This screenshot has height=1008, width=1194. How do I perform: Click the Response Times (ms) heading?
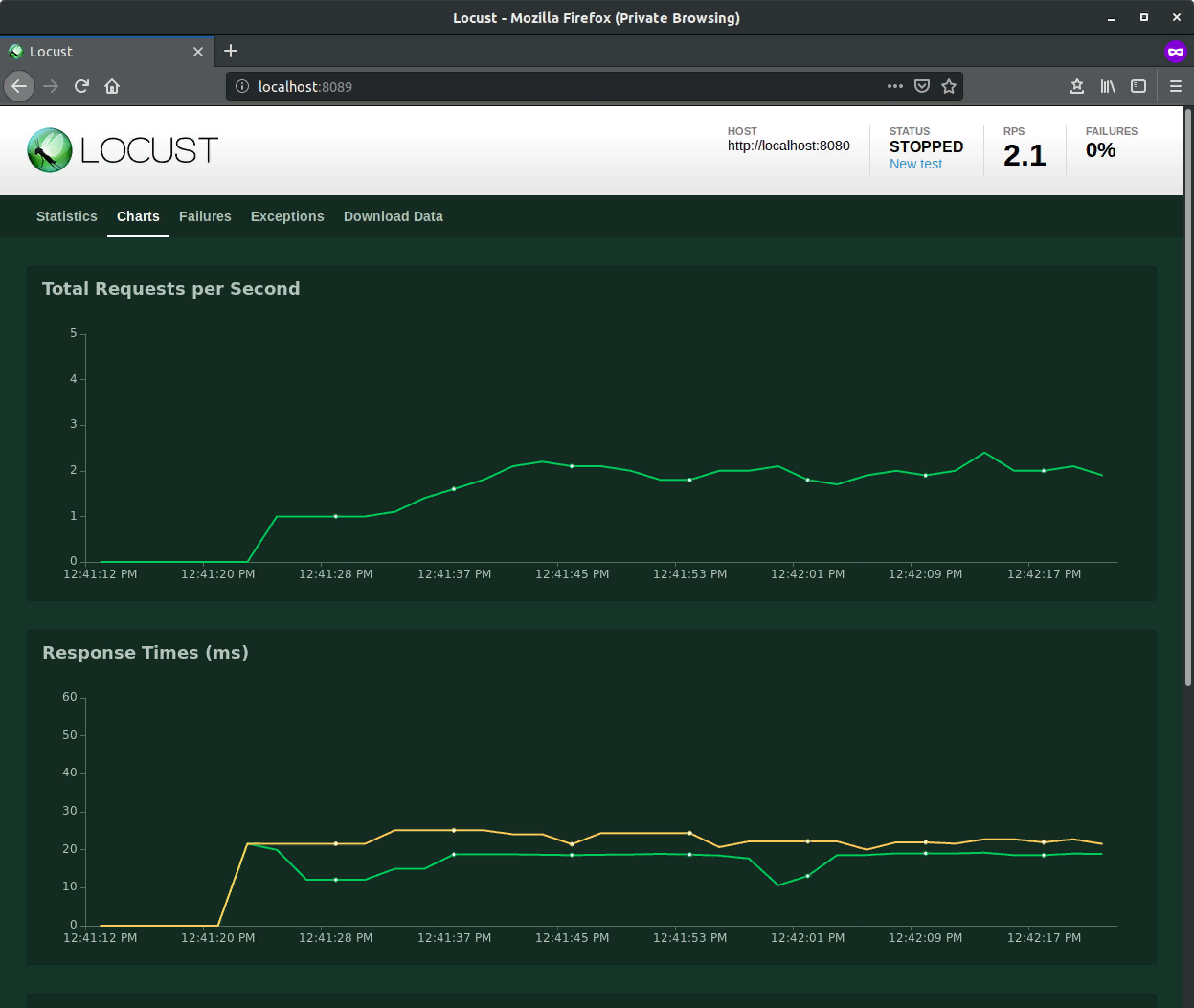click(x=146, y=653)
